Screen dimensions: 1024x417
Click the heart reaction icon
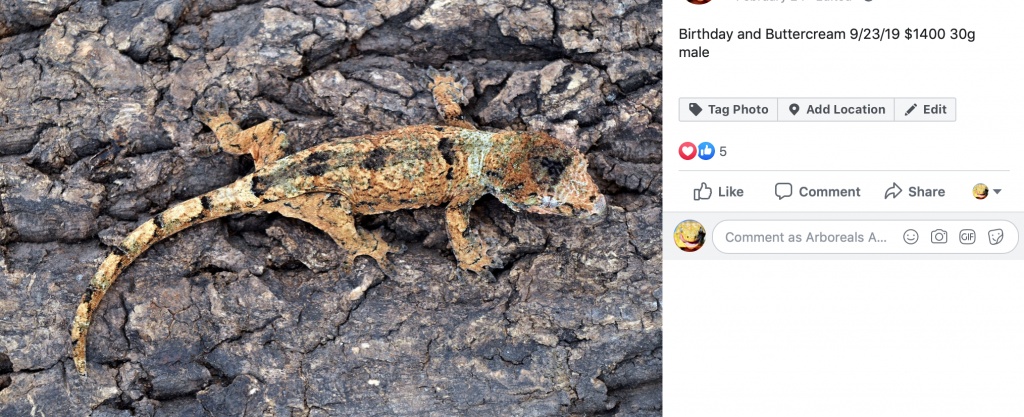[x=688, y=151]
